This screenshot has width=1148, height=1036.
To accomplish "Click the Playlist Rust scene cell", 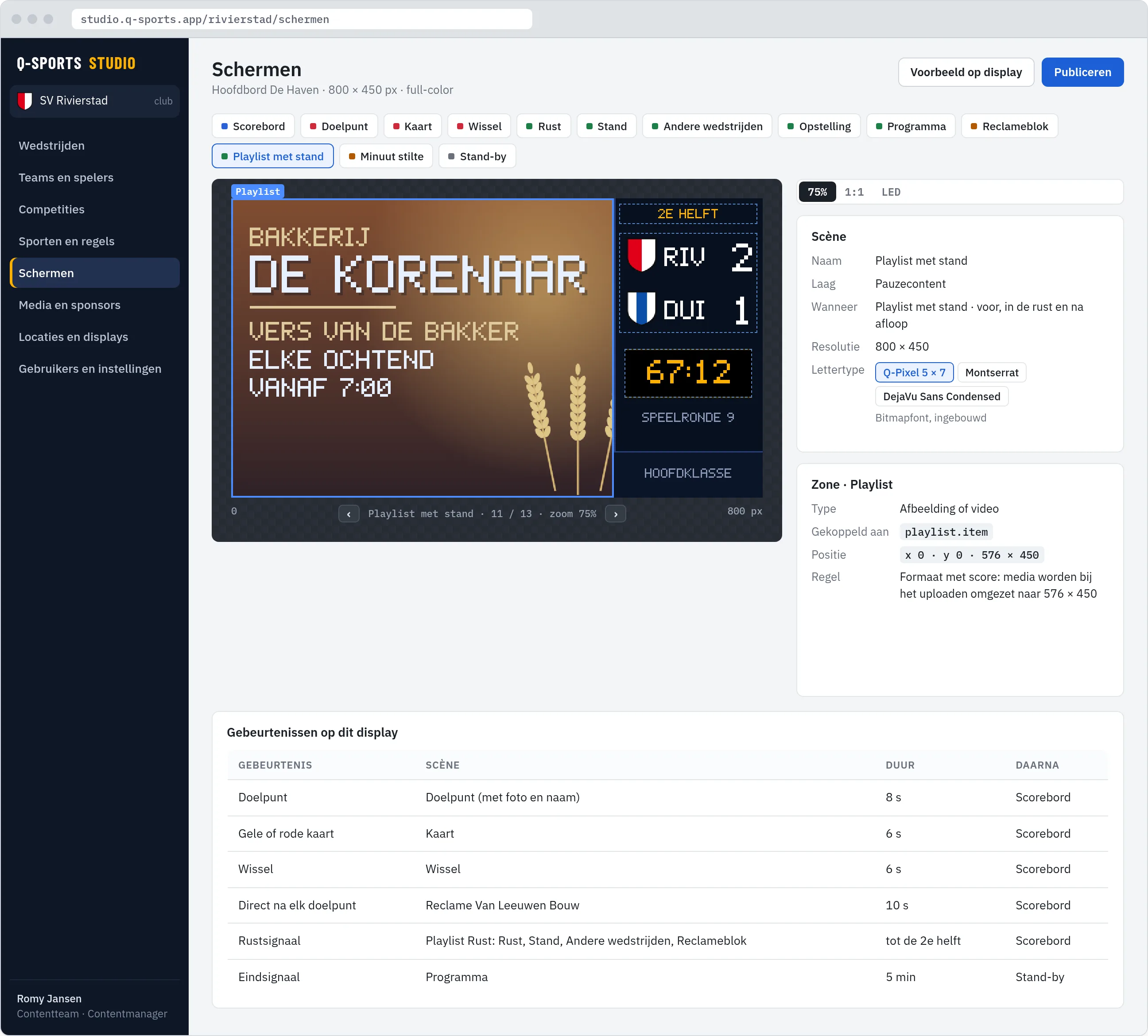I will pyautogui.click(x=586, y=942).
